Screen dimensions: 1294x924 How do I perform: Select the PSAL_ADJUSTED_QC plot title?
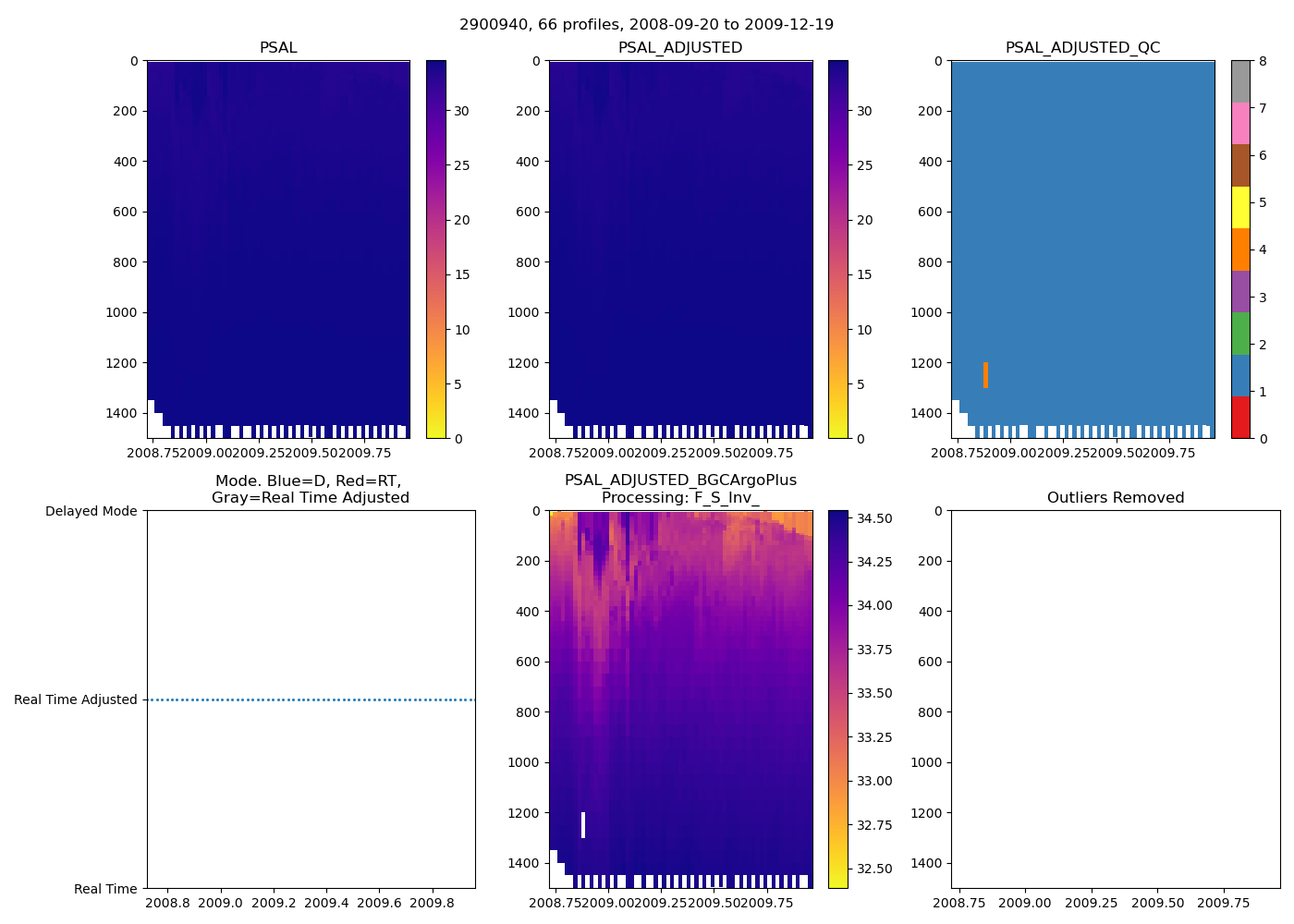tap(1082, 48)
